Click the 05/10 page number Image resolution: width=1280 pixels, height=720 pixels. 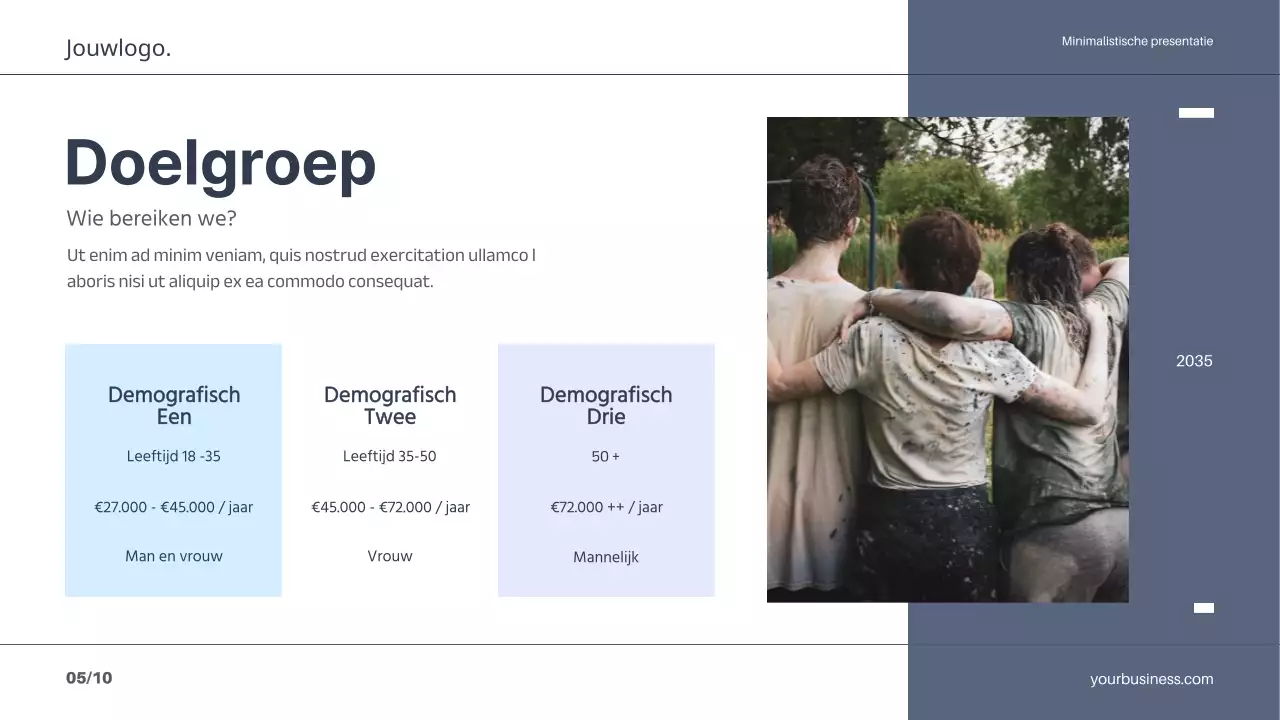point(89,677)
